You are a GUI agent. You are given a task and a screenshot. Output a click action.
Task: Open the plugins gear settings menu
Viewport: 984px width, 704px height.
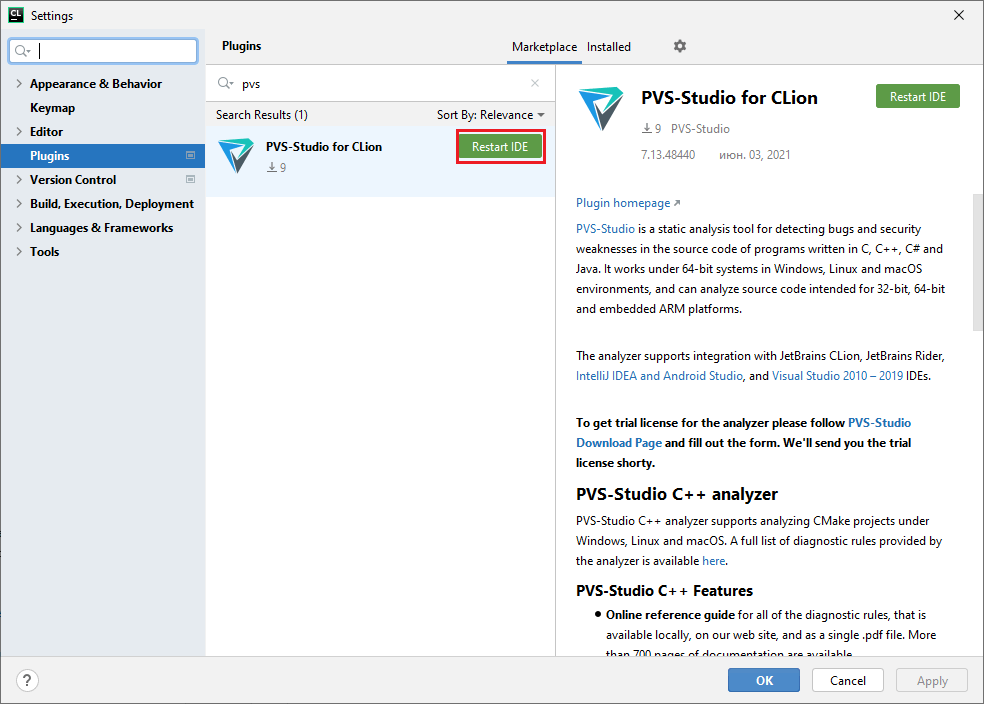tap(680, 46)
